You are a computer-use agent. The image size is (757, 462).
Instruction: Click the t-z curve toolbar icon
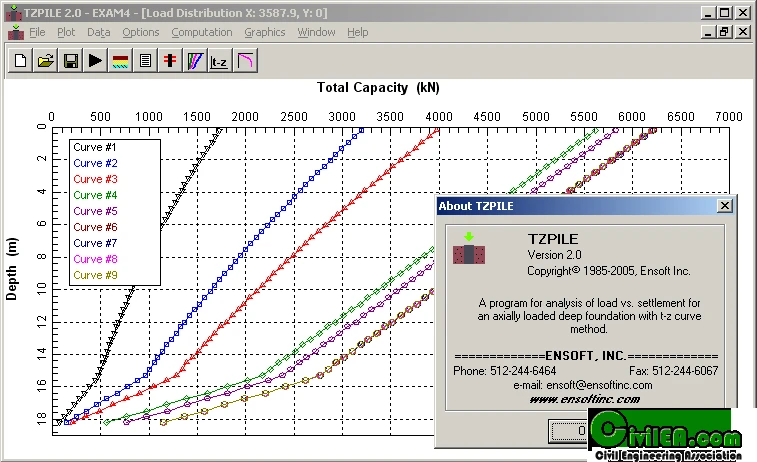(220, 61)
